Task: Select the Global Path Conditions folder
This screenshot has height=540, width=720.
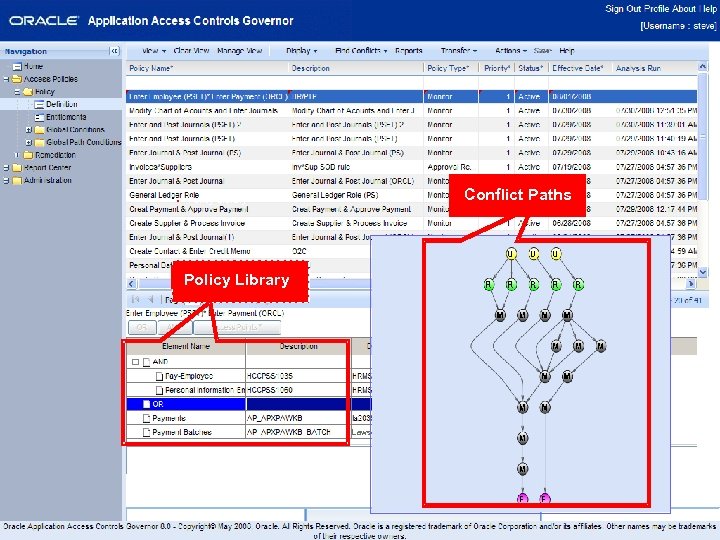Action: (84, 142)
